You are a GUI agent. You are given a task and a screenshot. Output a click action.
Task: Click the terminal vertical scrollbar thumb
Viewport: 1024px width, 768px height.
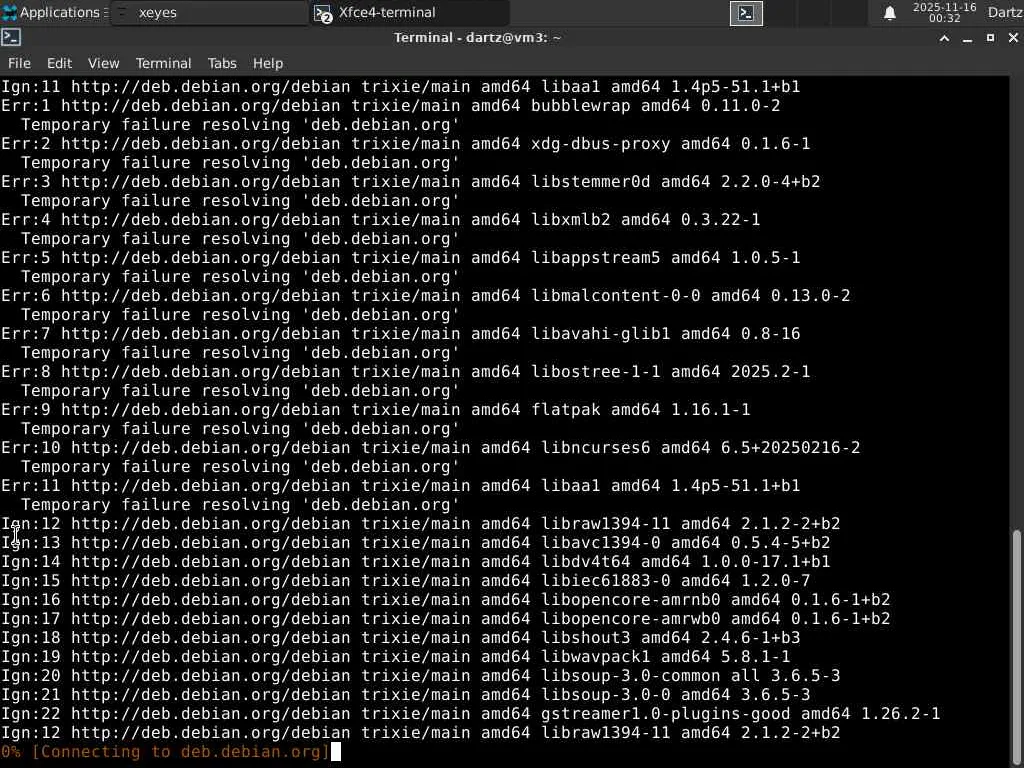(1016, 647)
